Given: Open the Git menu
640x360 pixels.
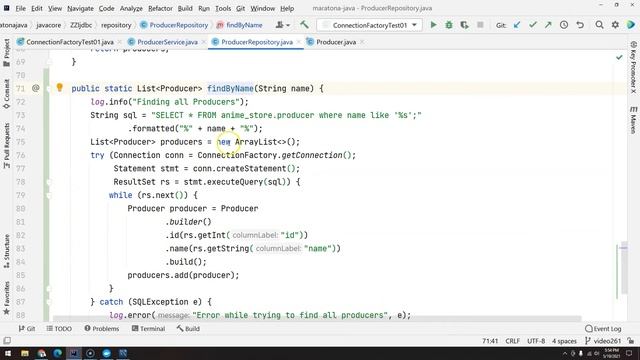Looking at the screenshot, I should point(240,8).
